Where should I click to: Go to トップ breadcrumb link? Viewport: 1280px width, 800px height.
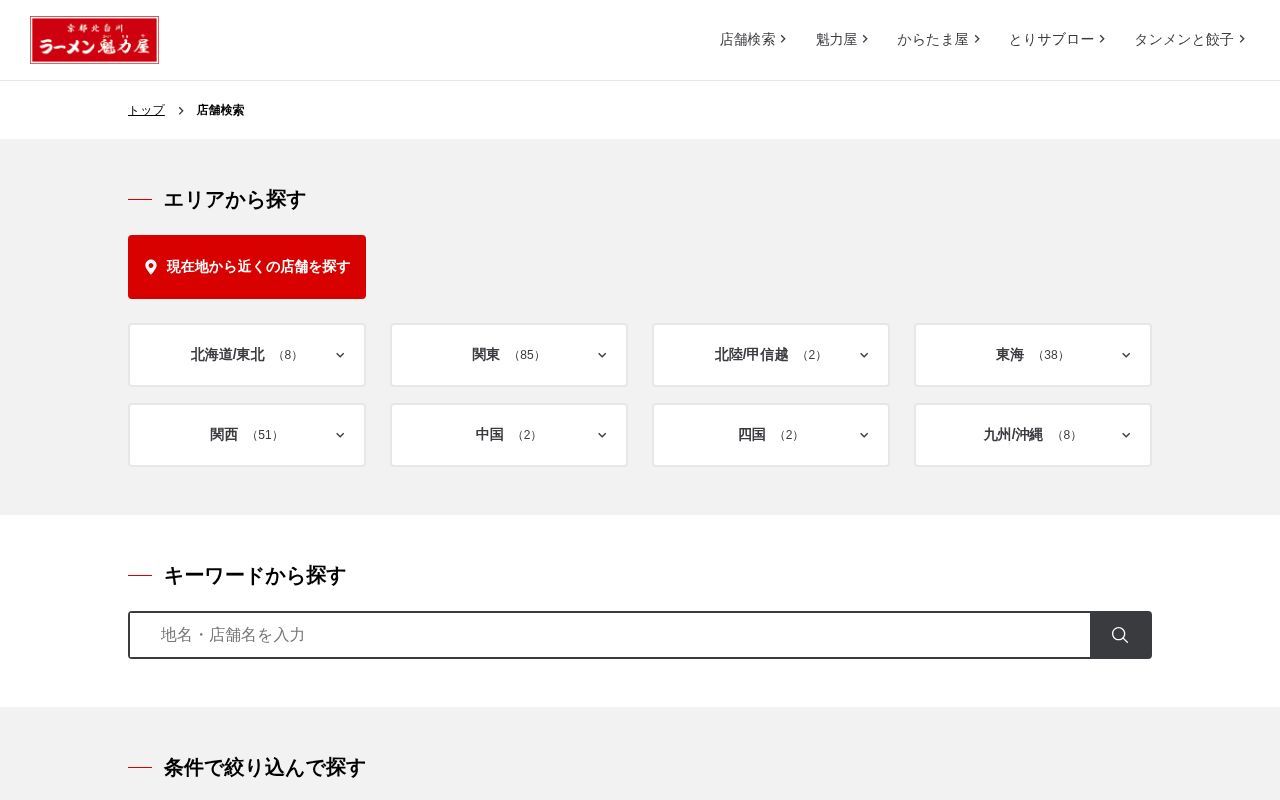(146, 110)
